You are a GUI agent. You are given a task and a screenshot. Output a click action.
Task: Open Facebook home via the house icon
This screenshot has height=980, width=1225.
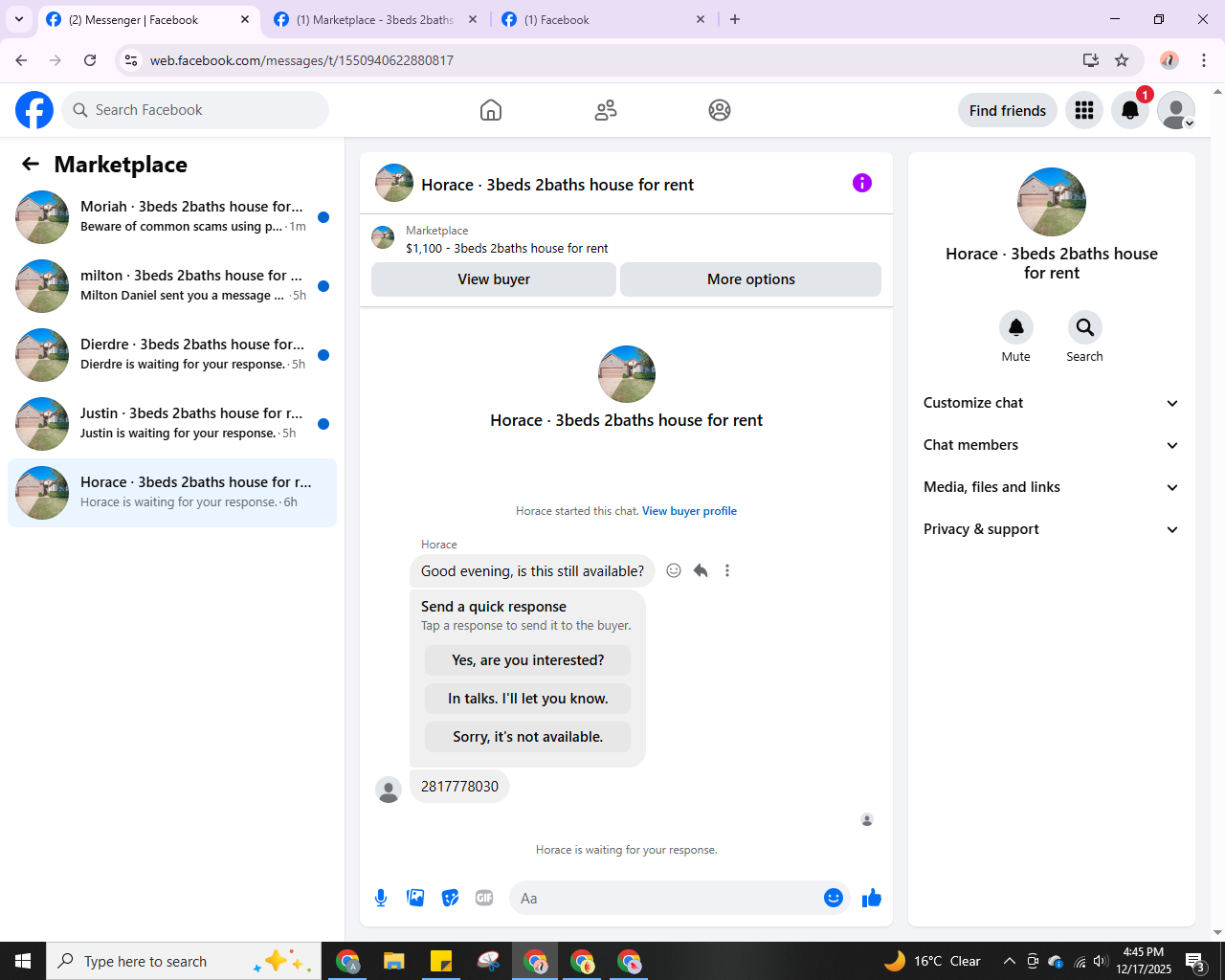(491, 110)
